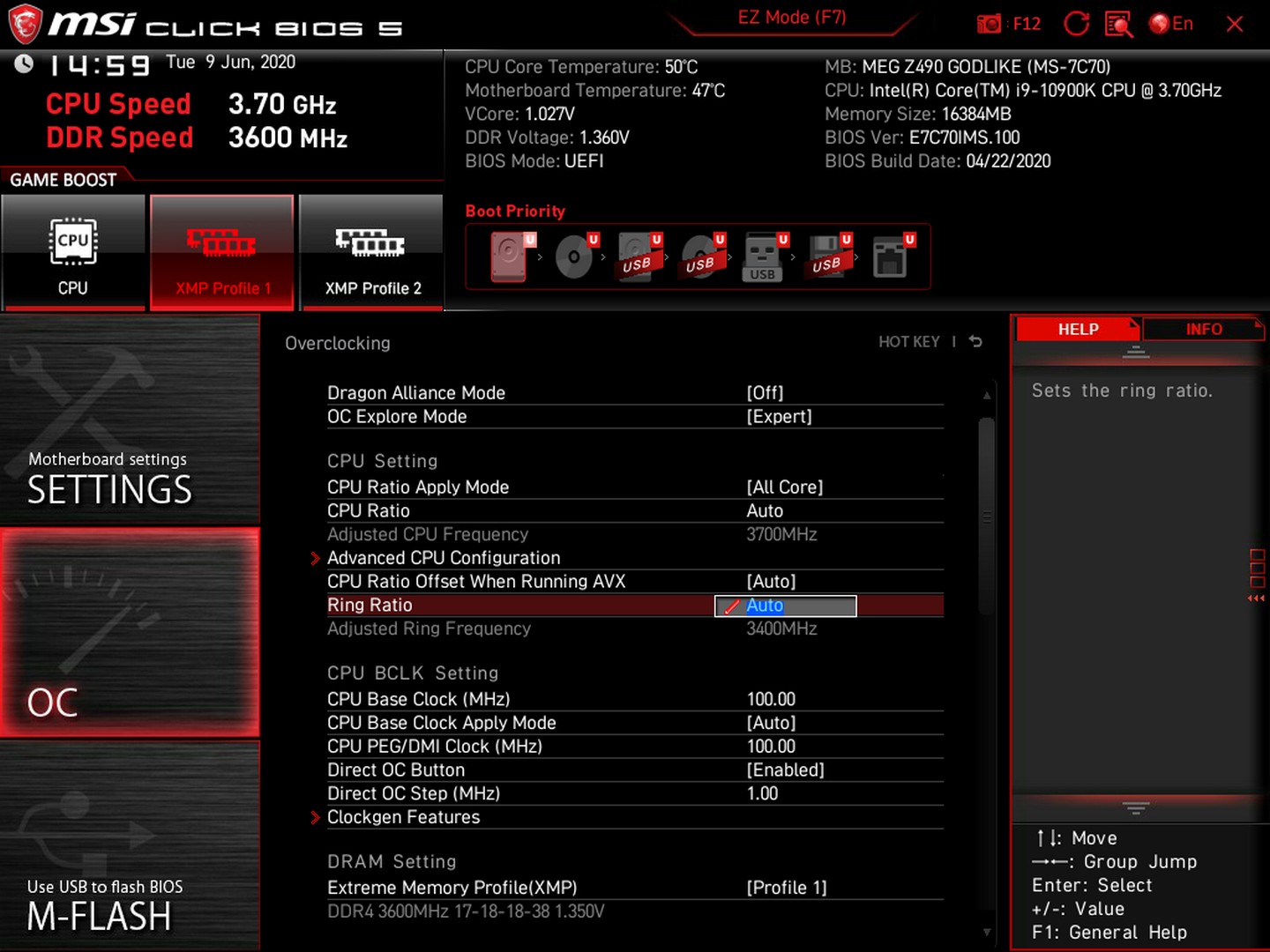Open the BIOS search magnifier icon

click(1119, 24)
